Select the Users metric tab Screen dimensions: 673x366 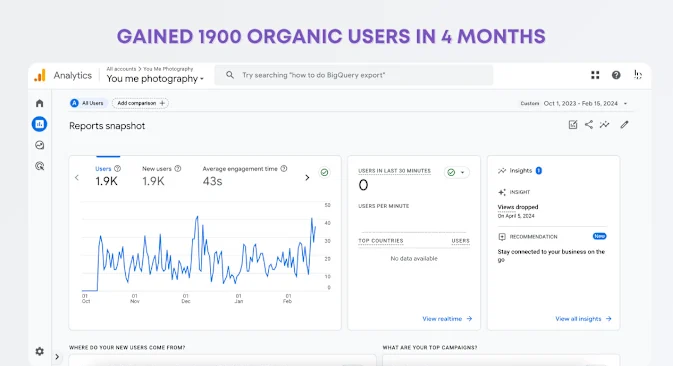pos(108,176)
